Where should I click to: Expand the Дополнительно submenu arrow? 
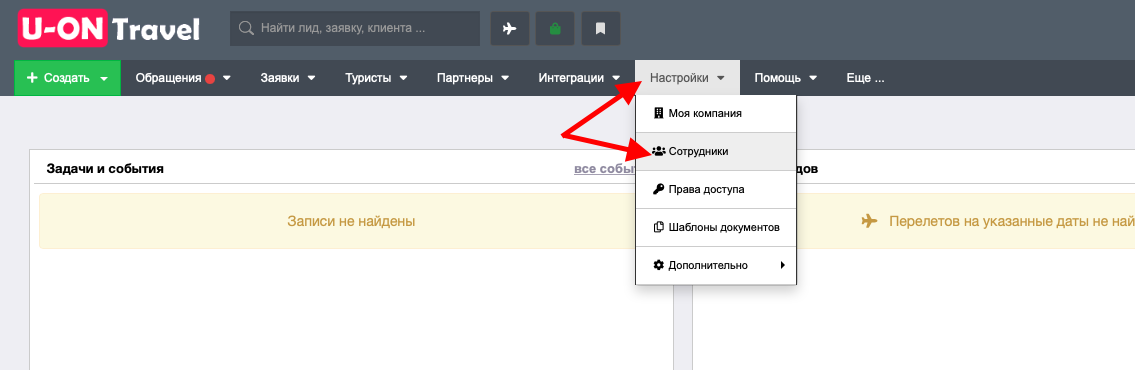click(782, 265)
